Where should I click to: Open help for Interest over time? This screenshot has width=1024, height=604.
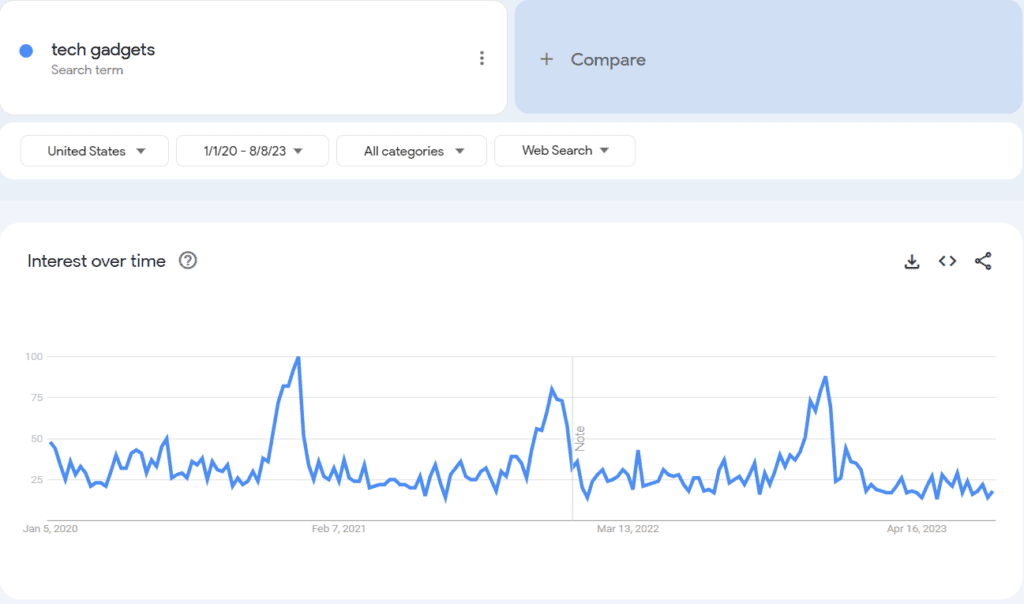coord(188,261)
